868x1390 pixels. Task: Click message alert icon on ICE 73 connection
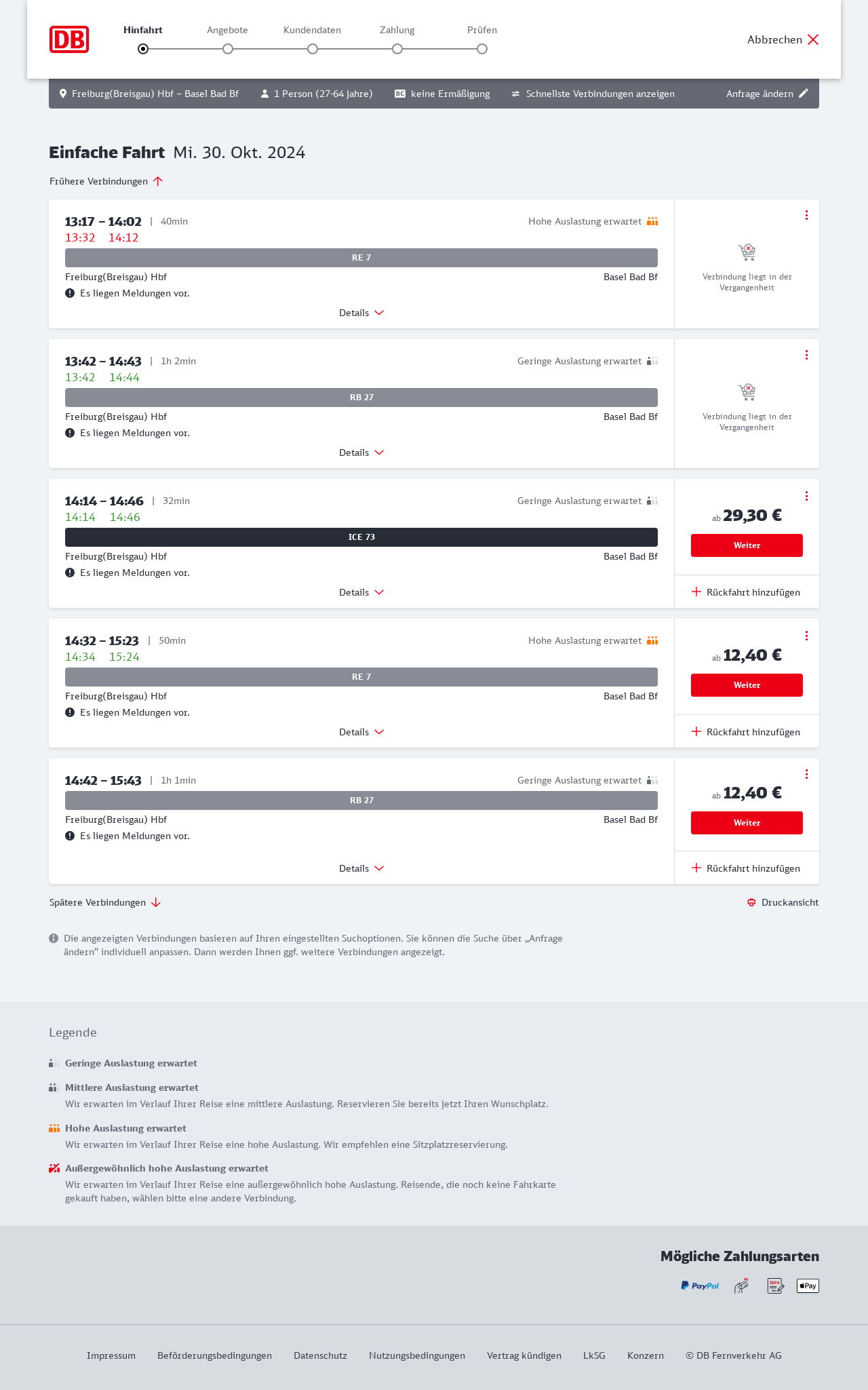tap(70, 573)
